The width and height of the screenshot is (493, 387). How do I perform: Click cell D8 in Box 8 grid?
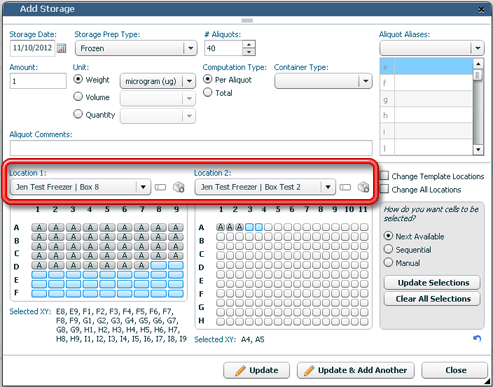158,265
